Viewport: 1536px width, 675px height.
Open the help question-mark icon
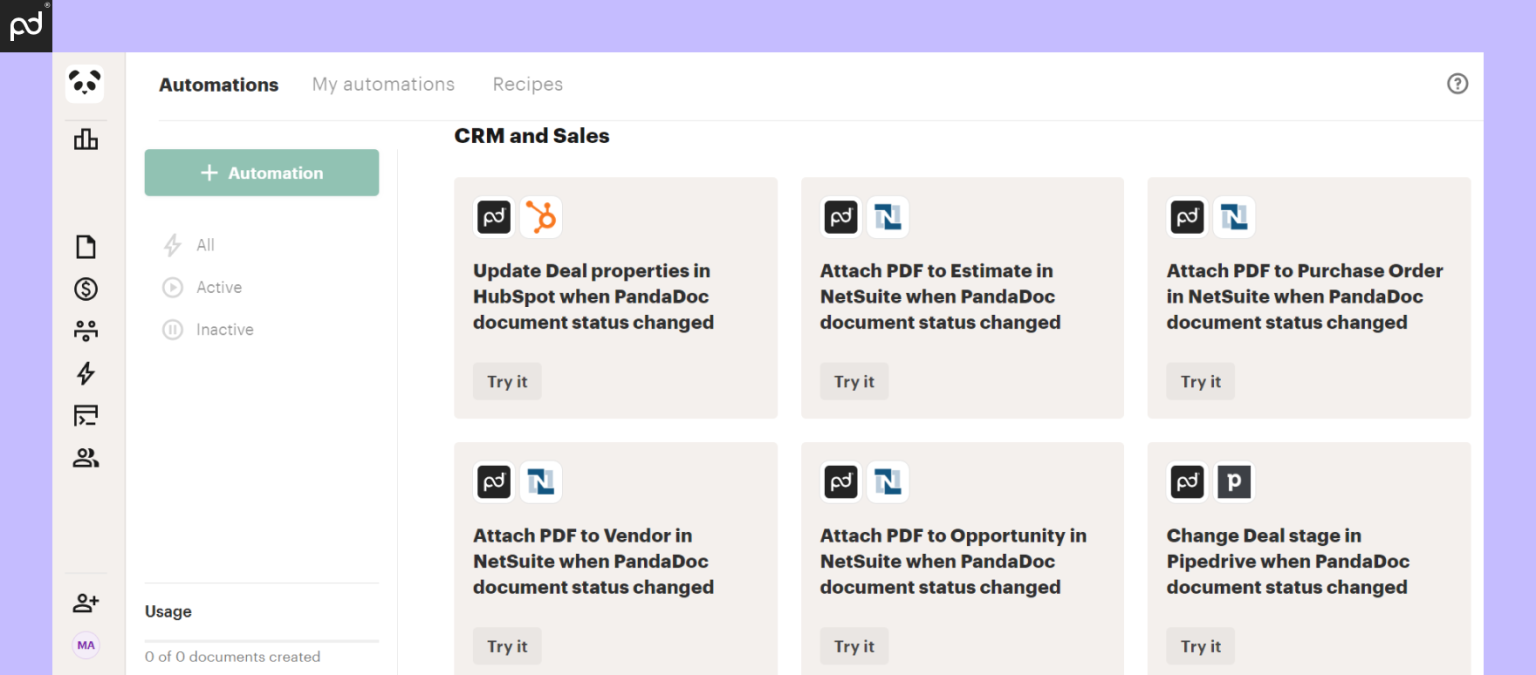pyautogui.click(x=1457, y=84)
